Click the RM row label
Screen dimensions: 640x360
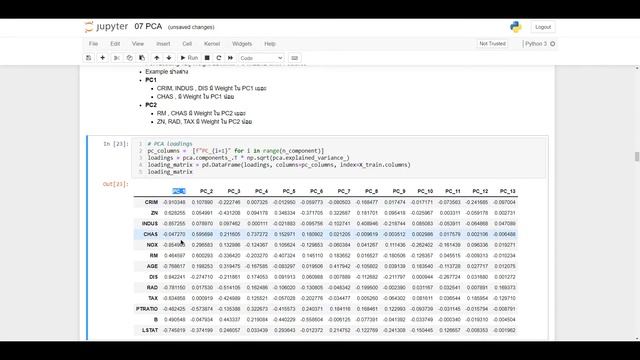[154, 256]
